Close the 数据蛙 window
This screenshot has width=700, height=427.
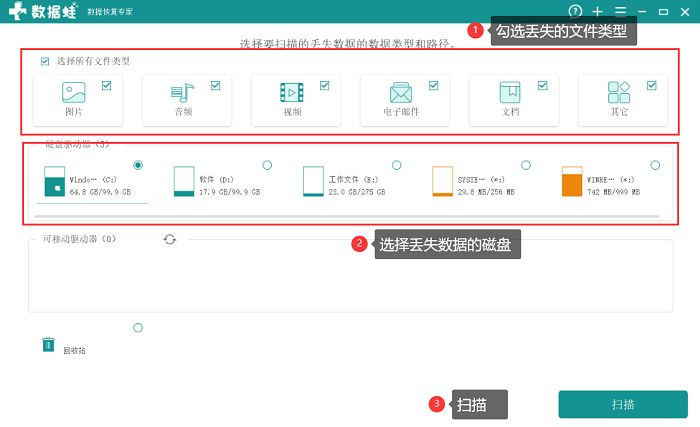tap(685, 12)
